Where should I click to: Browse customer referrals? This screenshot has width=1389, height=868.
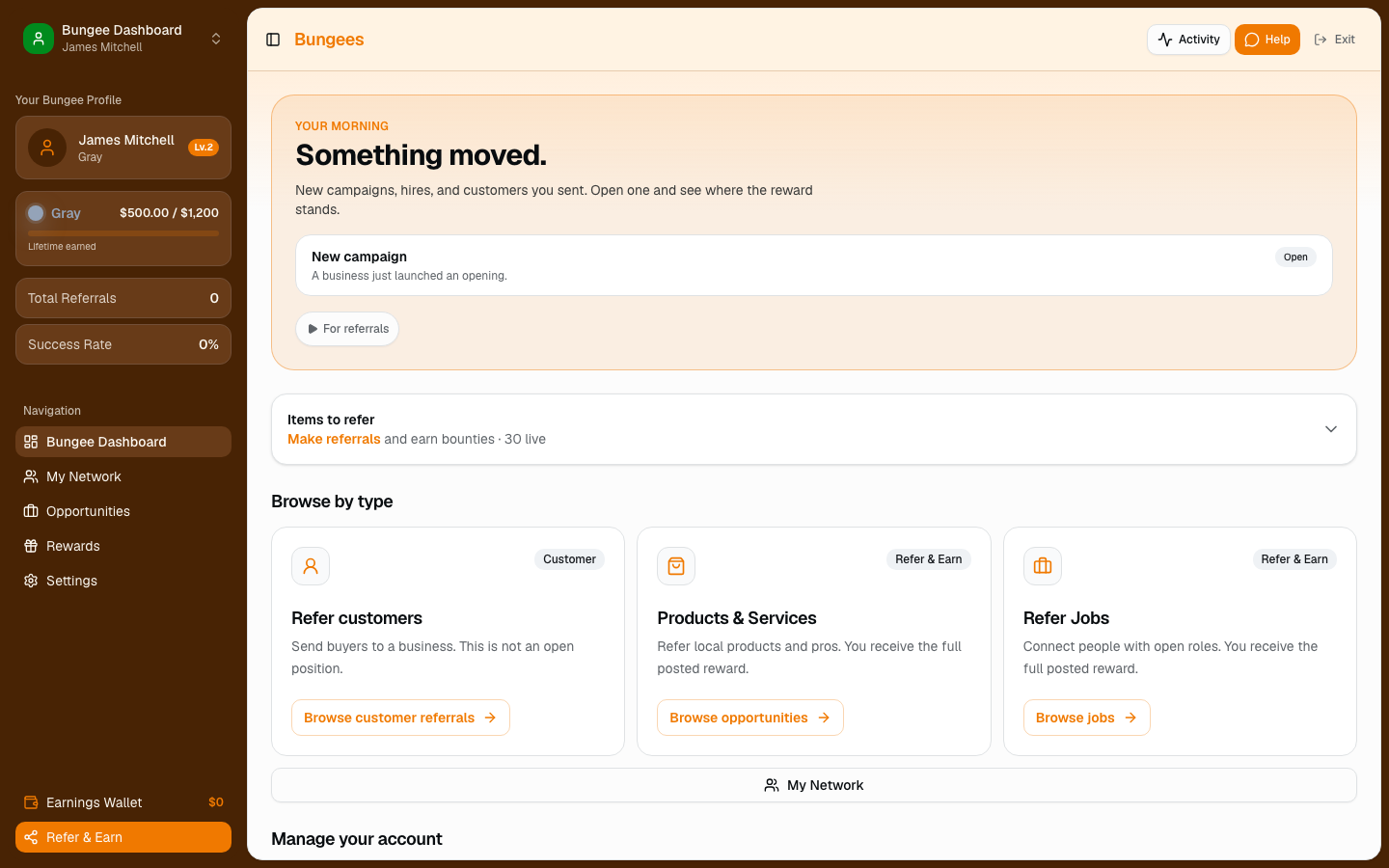tap(400, 718)
